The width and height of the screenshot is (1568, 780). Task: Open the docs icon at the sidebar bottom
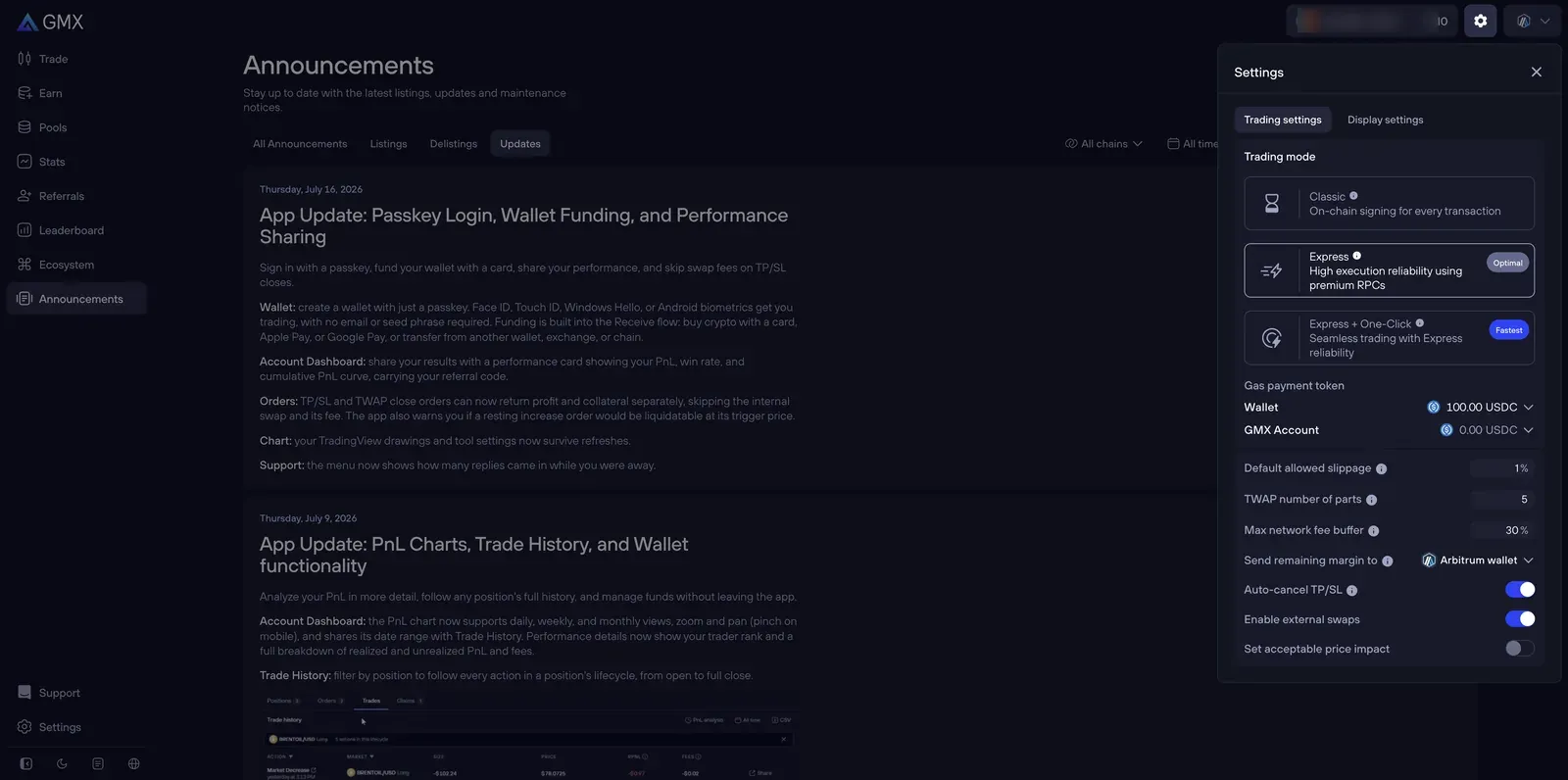click(x=98, y=763)
